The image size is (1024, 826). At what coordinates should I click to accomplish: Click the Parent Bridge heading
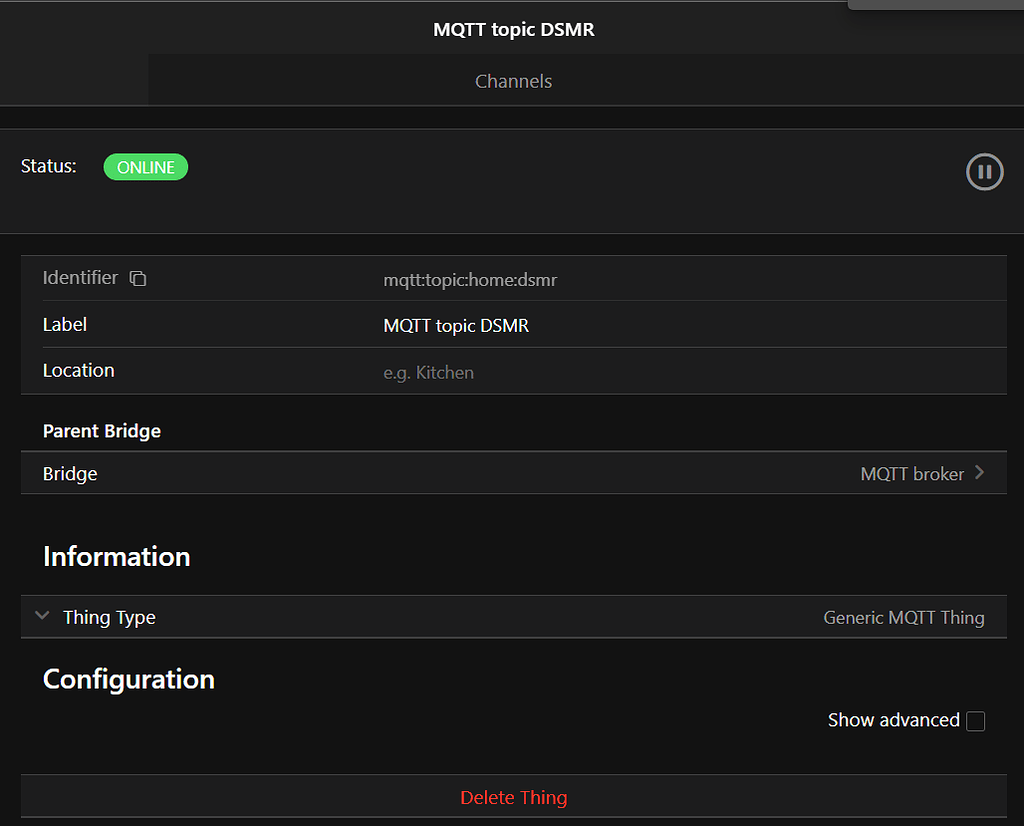[x=102, y=432]
